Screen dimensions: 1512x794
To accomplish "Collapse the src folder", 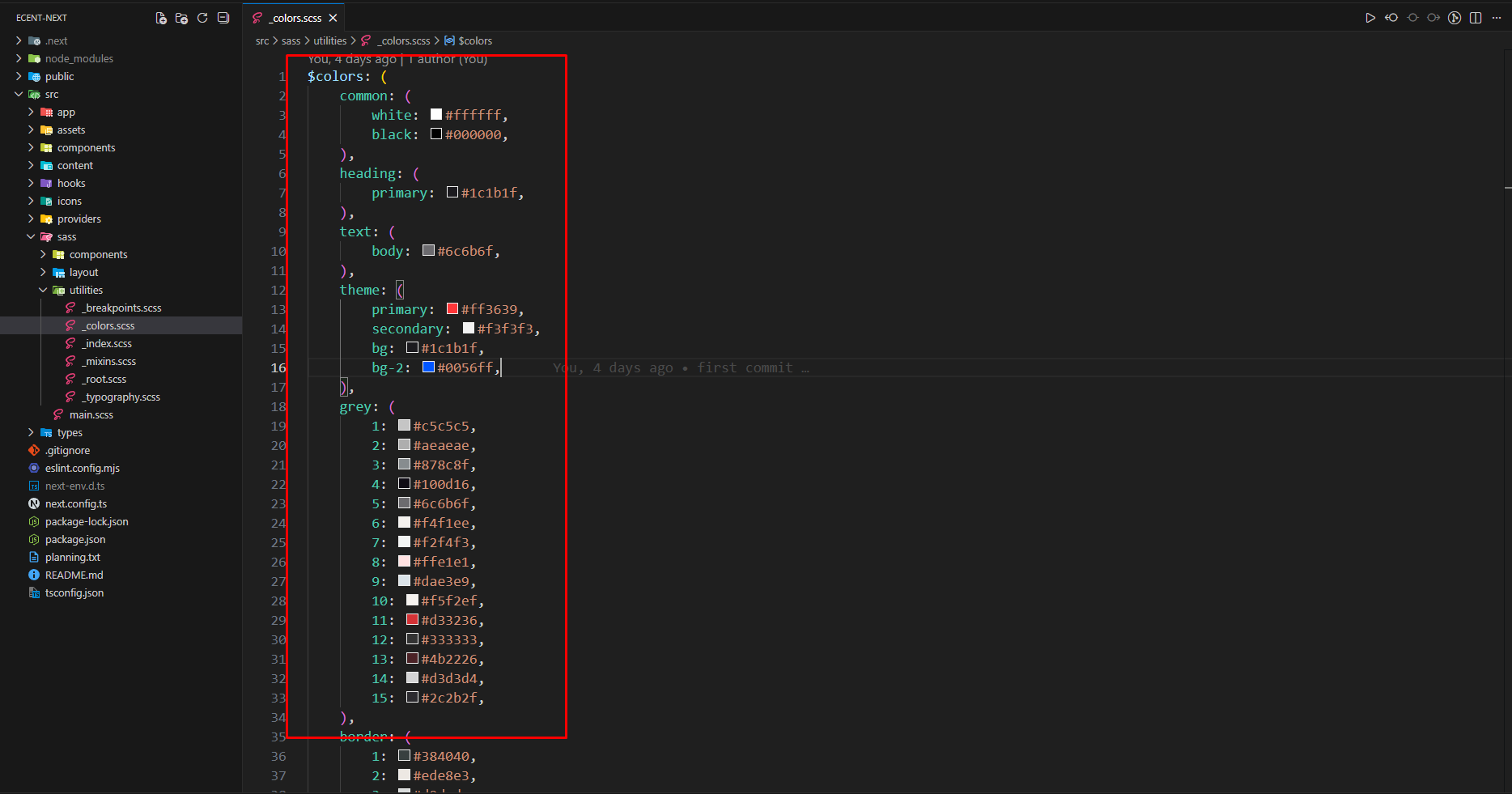I will 51,94.
